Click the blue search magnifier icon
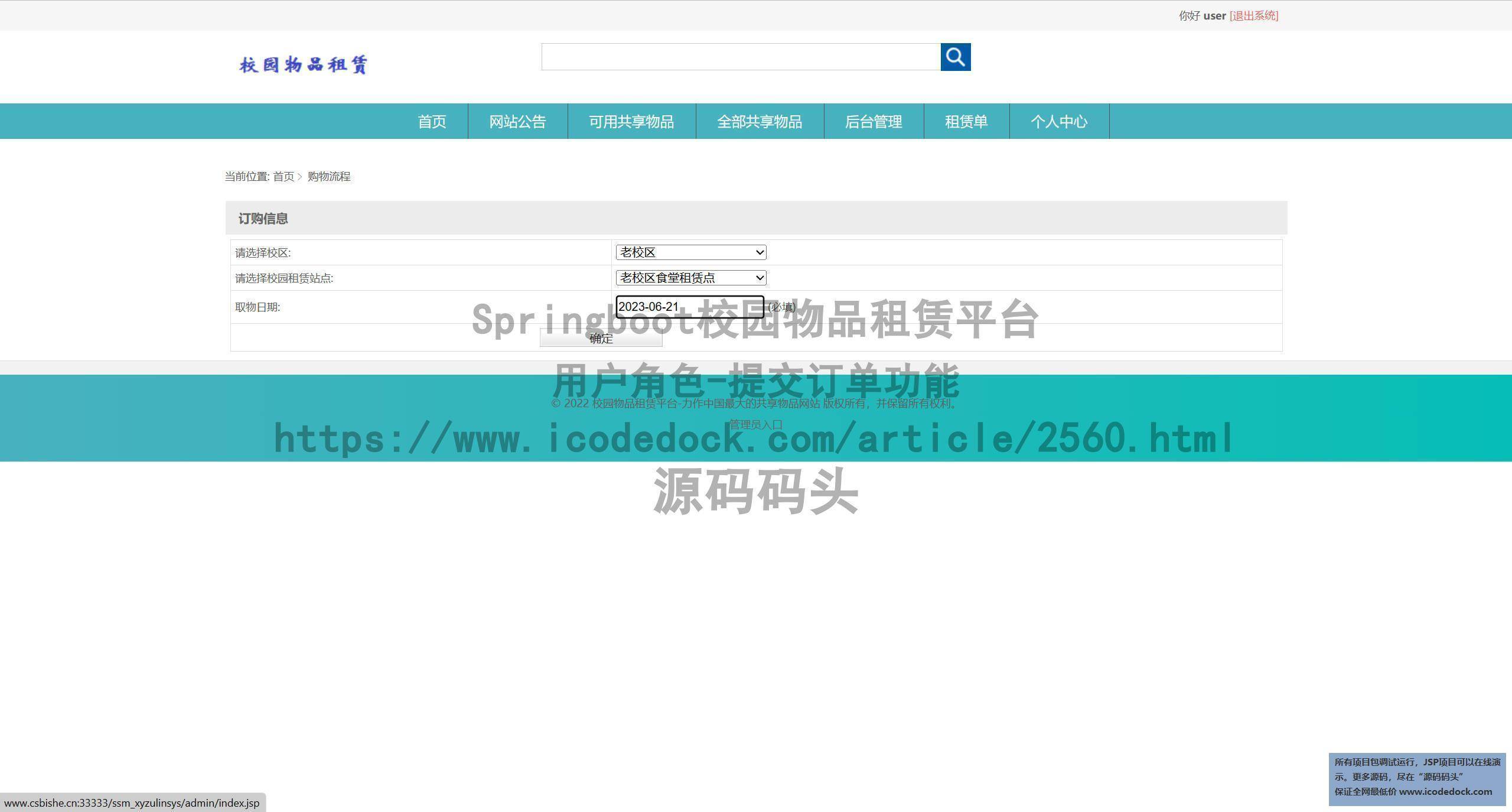Screen dimensions: 1512x812 [955, 57]
